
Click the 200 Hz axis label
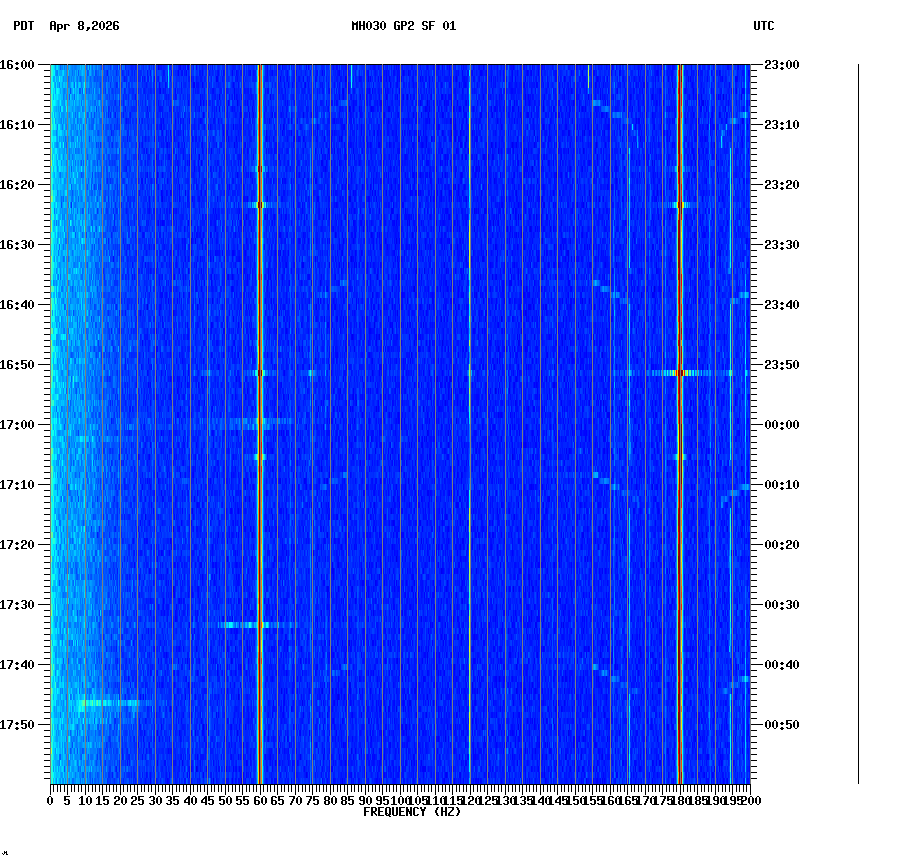point(748,801)
